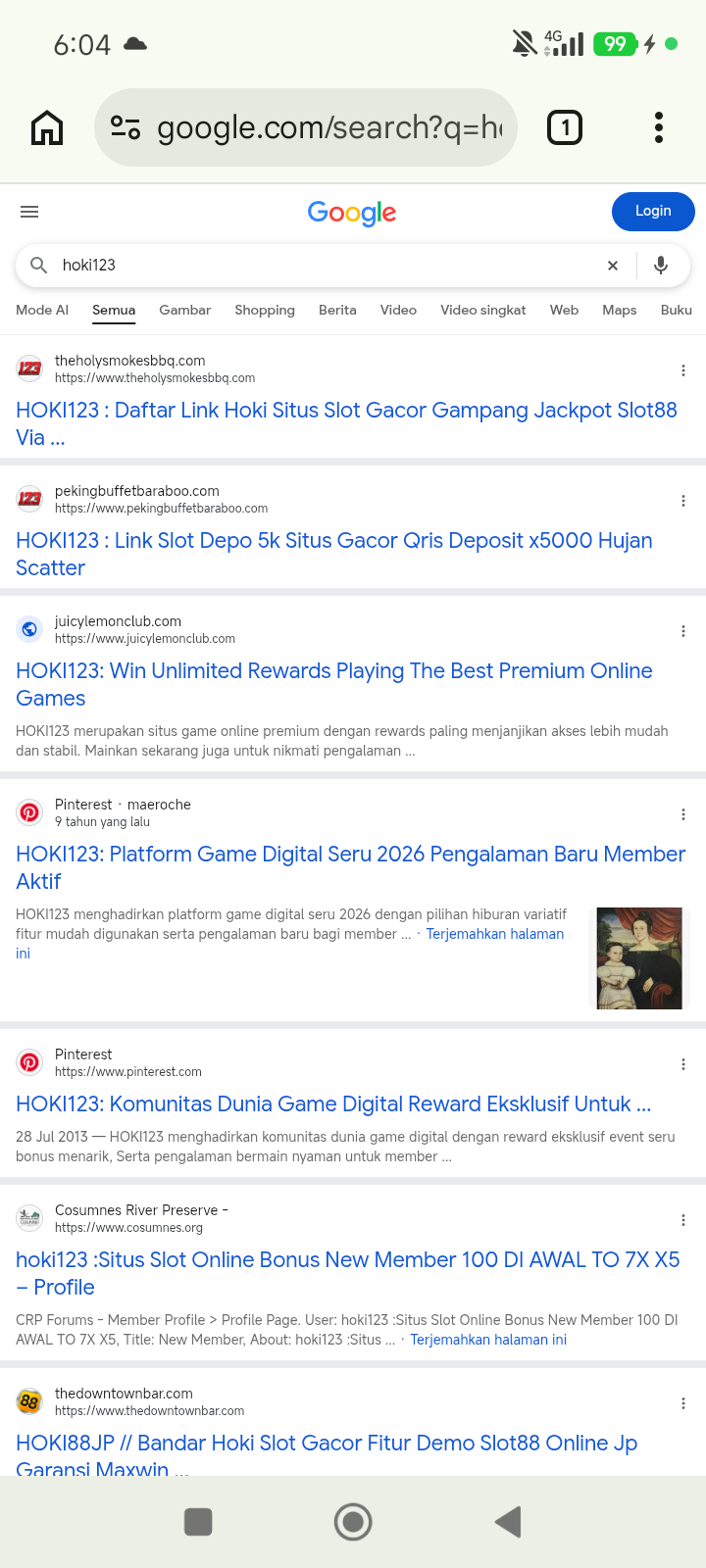Switch to Web tab
Screen dimensions: 706x1568
(x=564, y=310)
